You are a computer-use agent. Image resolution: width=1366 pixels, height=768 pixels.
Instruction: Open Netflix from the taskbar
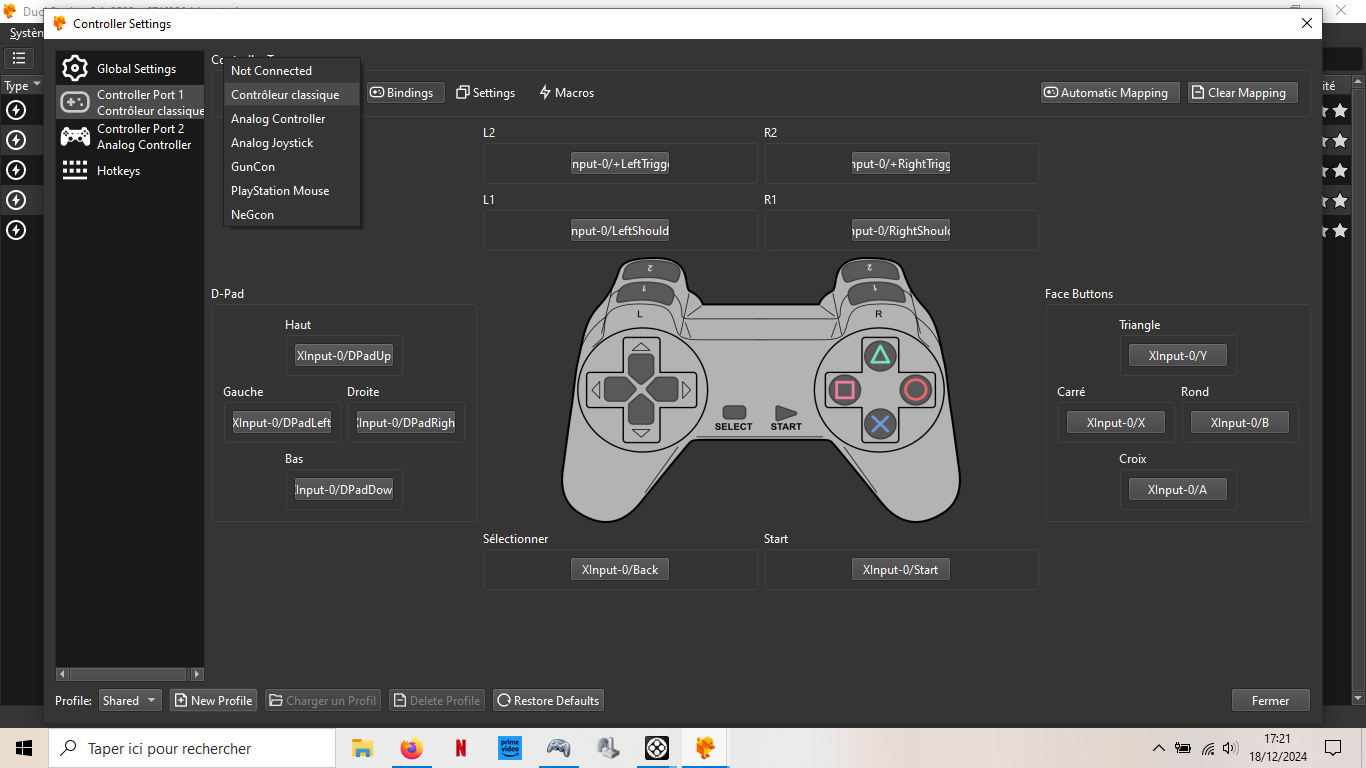coord(460,748)
